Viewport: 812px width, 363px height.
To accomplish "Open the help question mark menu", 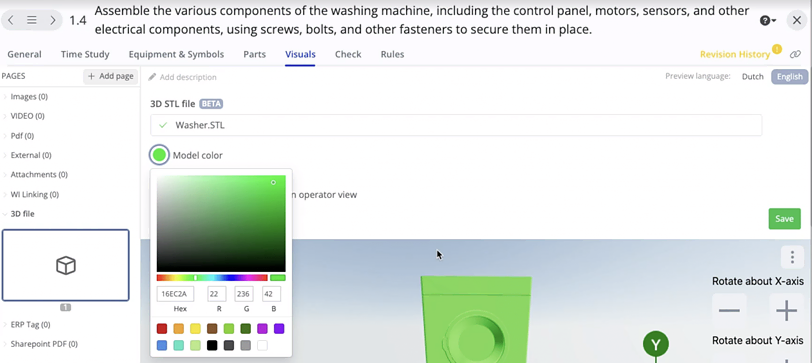I will tap(767, 21).
